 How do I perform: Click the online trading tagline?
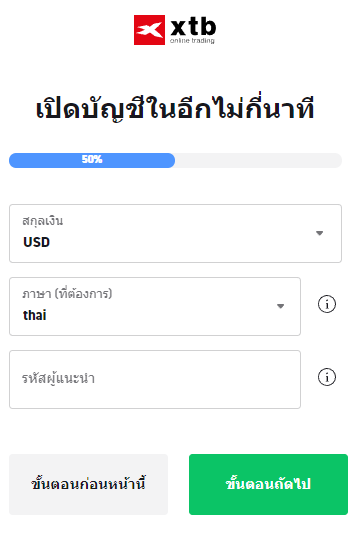(192, 41)
